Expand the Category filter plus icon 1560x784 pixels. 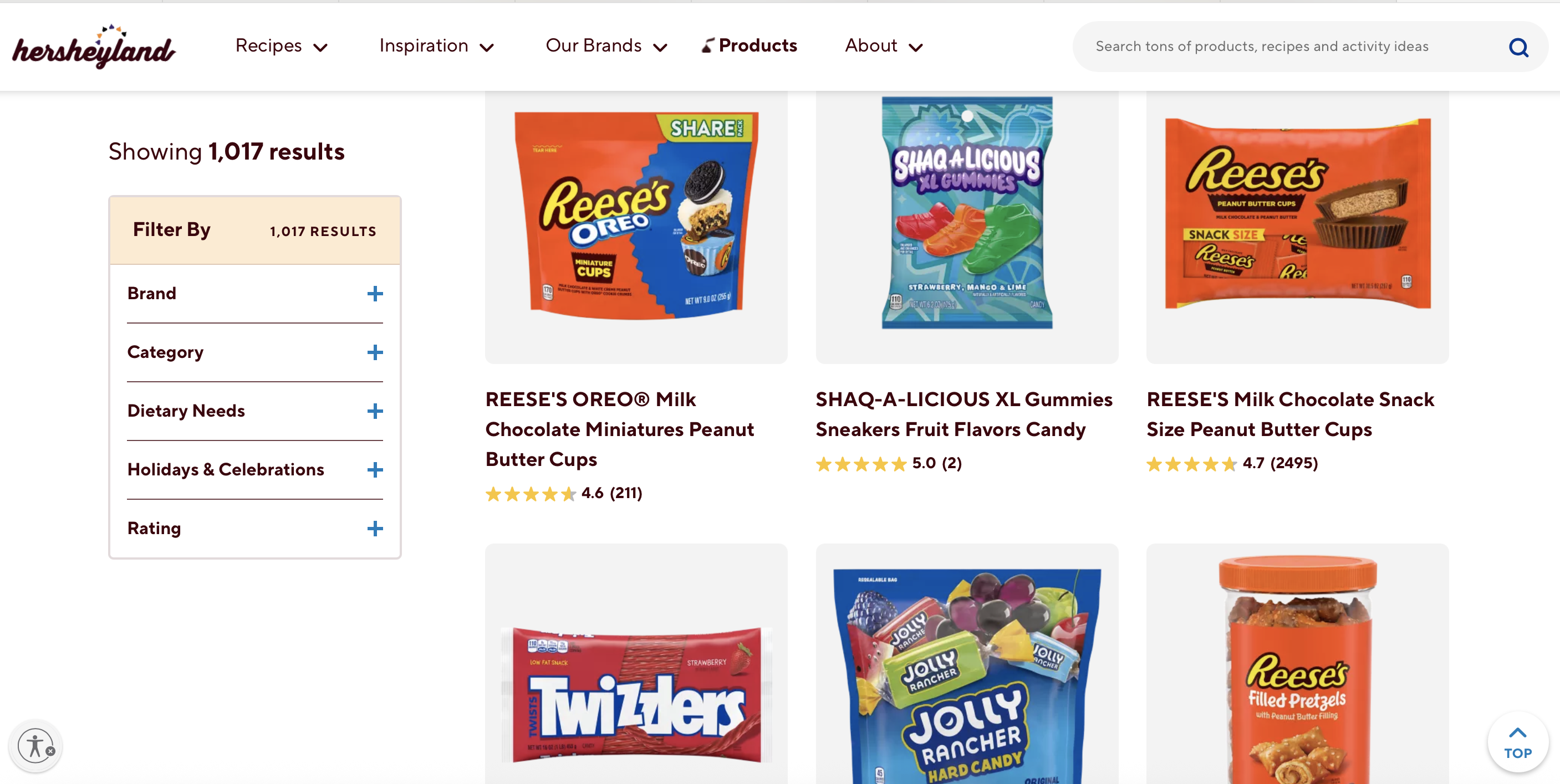pos(375,352)
